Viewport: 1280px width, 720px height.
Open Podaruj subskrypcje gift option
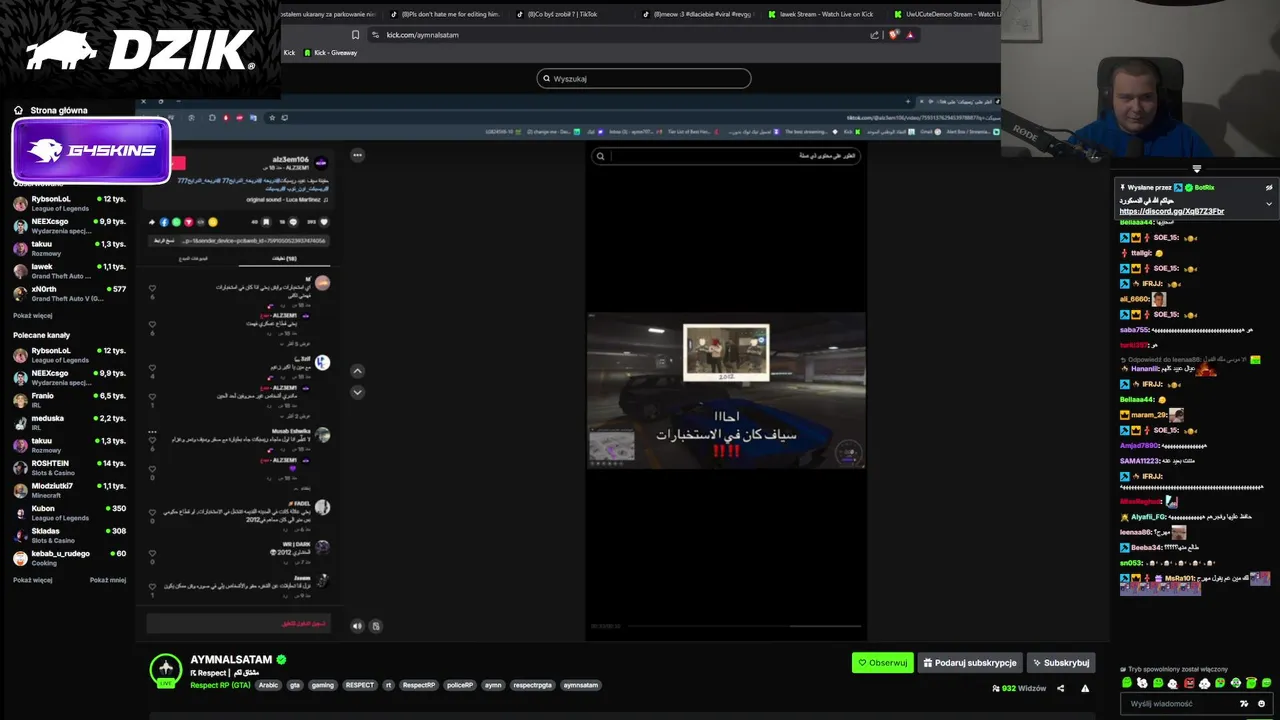pyautogui.click(x=970, y=663)
